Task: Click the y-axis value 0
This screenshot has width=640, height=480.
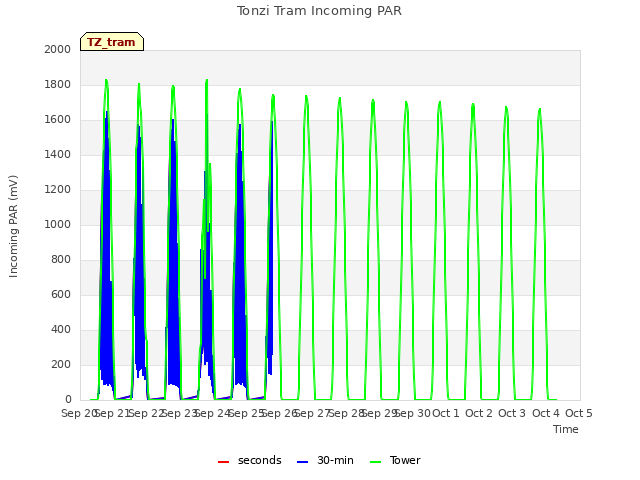Action: pyautogui.click(x=68, y=400)
